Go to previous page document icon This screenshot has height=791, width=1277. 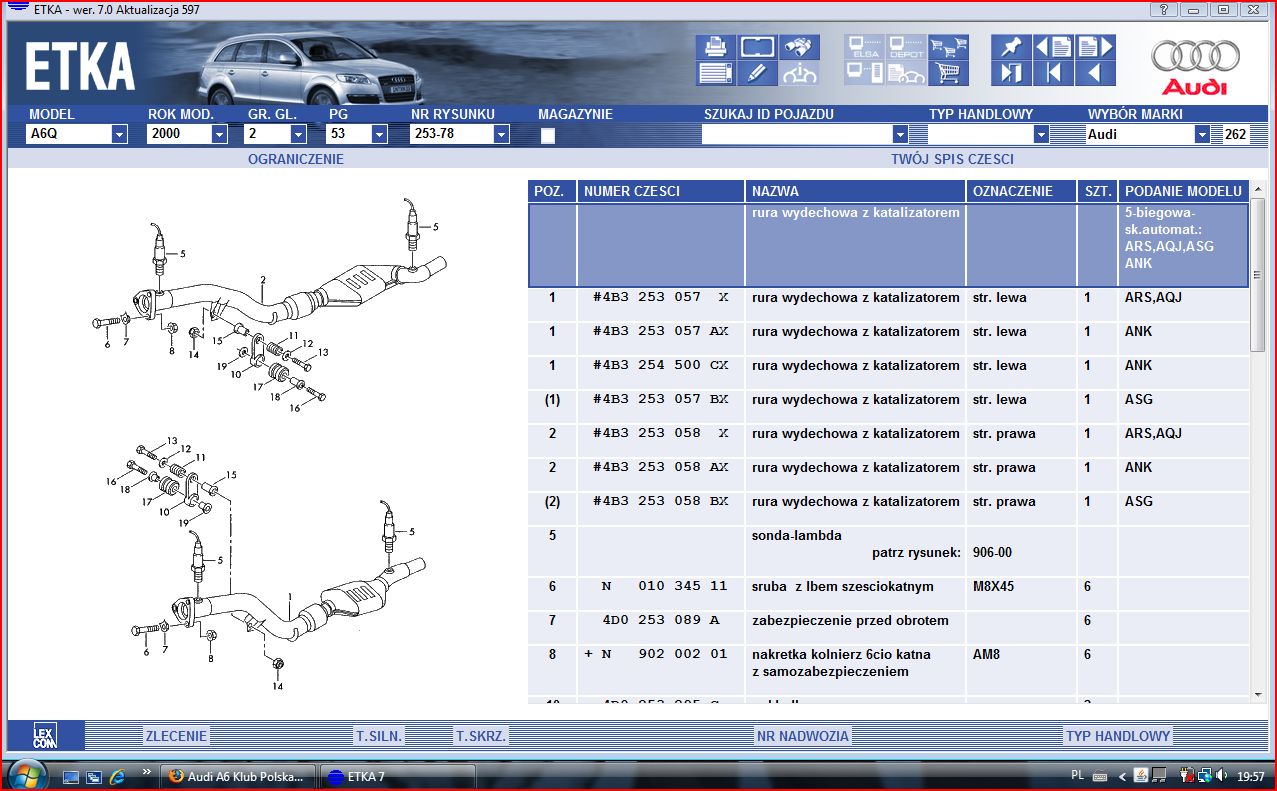(x=1053, y=47)
